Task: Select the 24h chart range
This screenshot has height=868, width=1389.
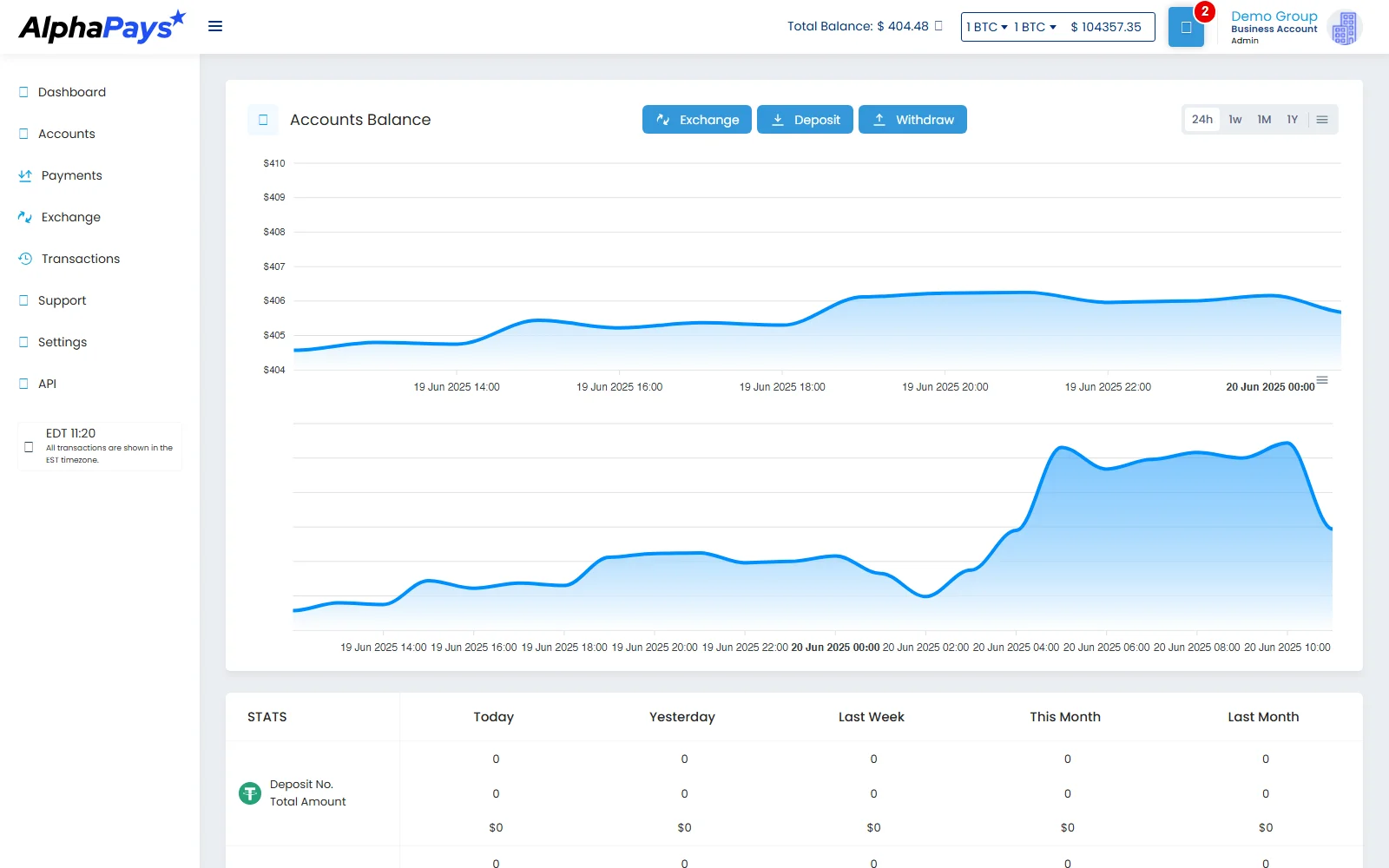Action: click(x=1202, y=120)
